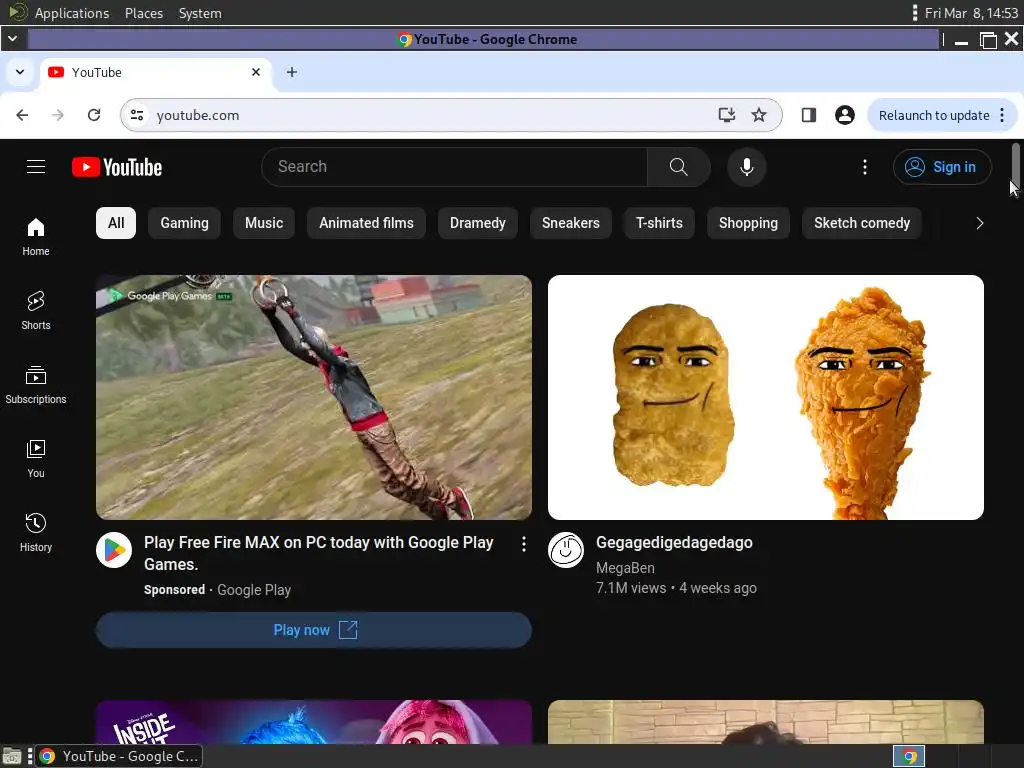Click the MegaBen channel avatar
This screenshot has height=768, width=1024.
click(566, 550)
